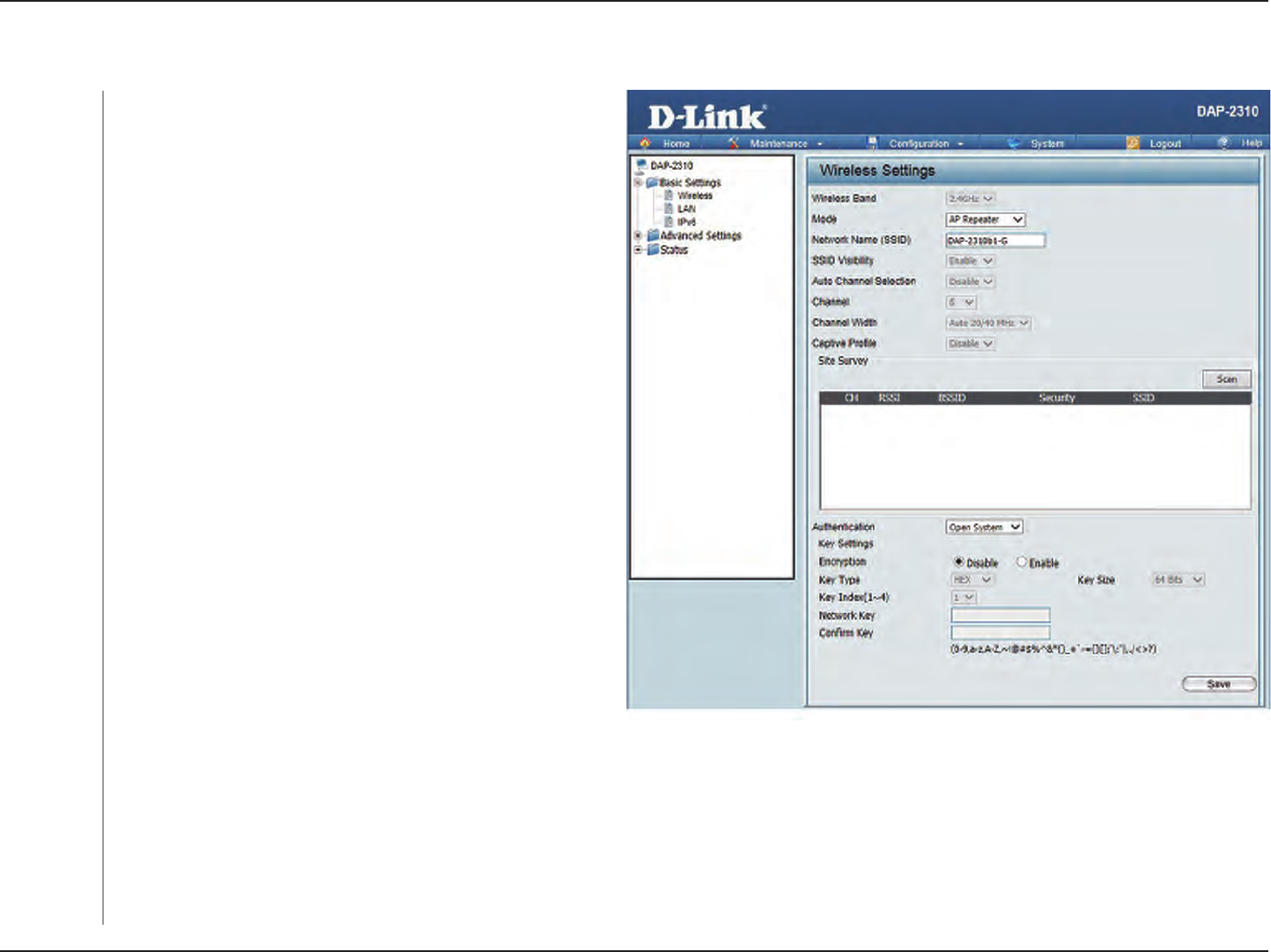This screenshot has height=952, width=1271.
Task: Click the Home icon in the navigation bar
Action: coord(646,143)
